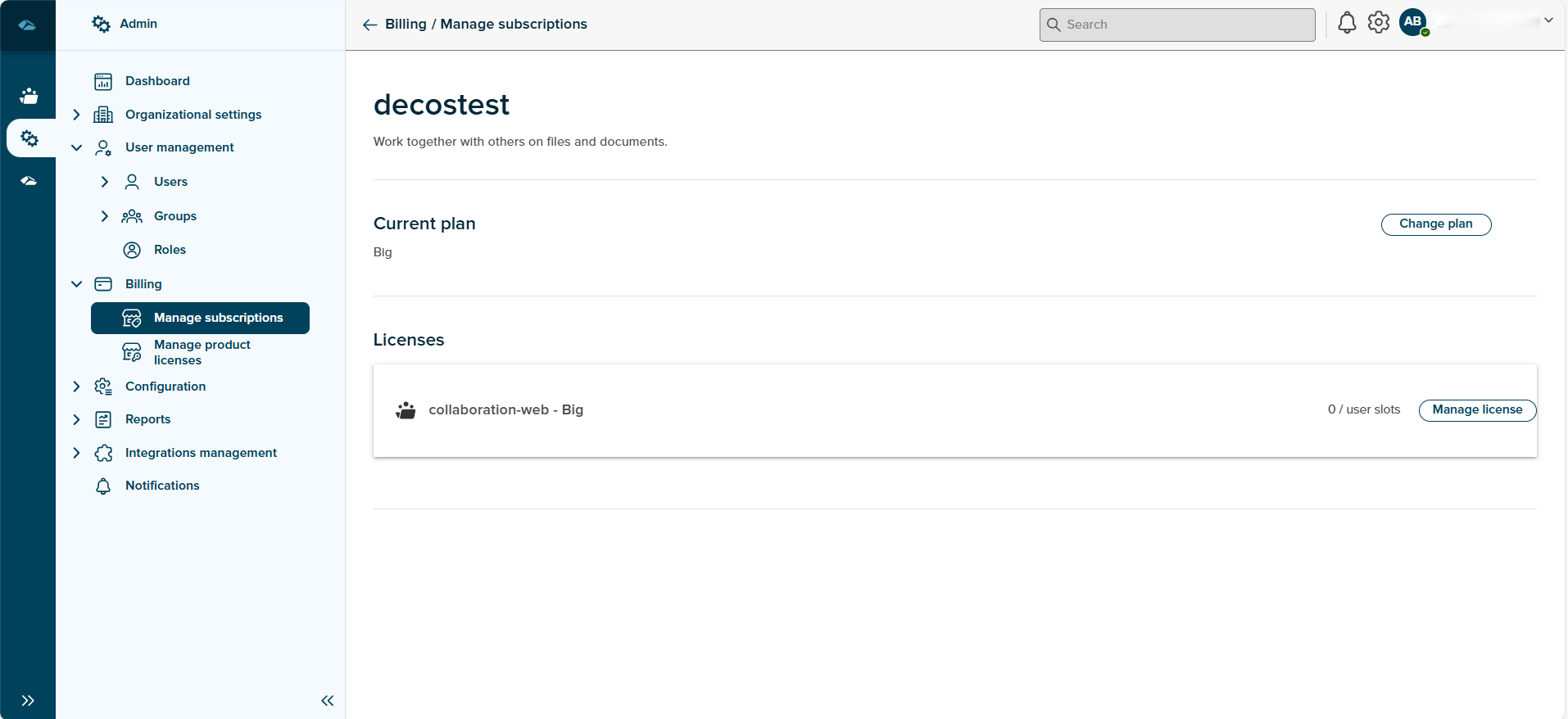Collapse User management chevron
Viewport: 1568px width, 719px height.
point(76,147)
